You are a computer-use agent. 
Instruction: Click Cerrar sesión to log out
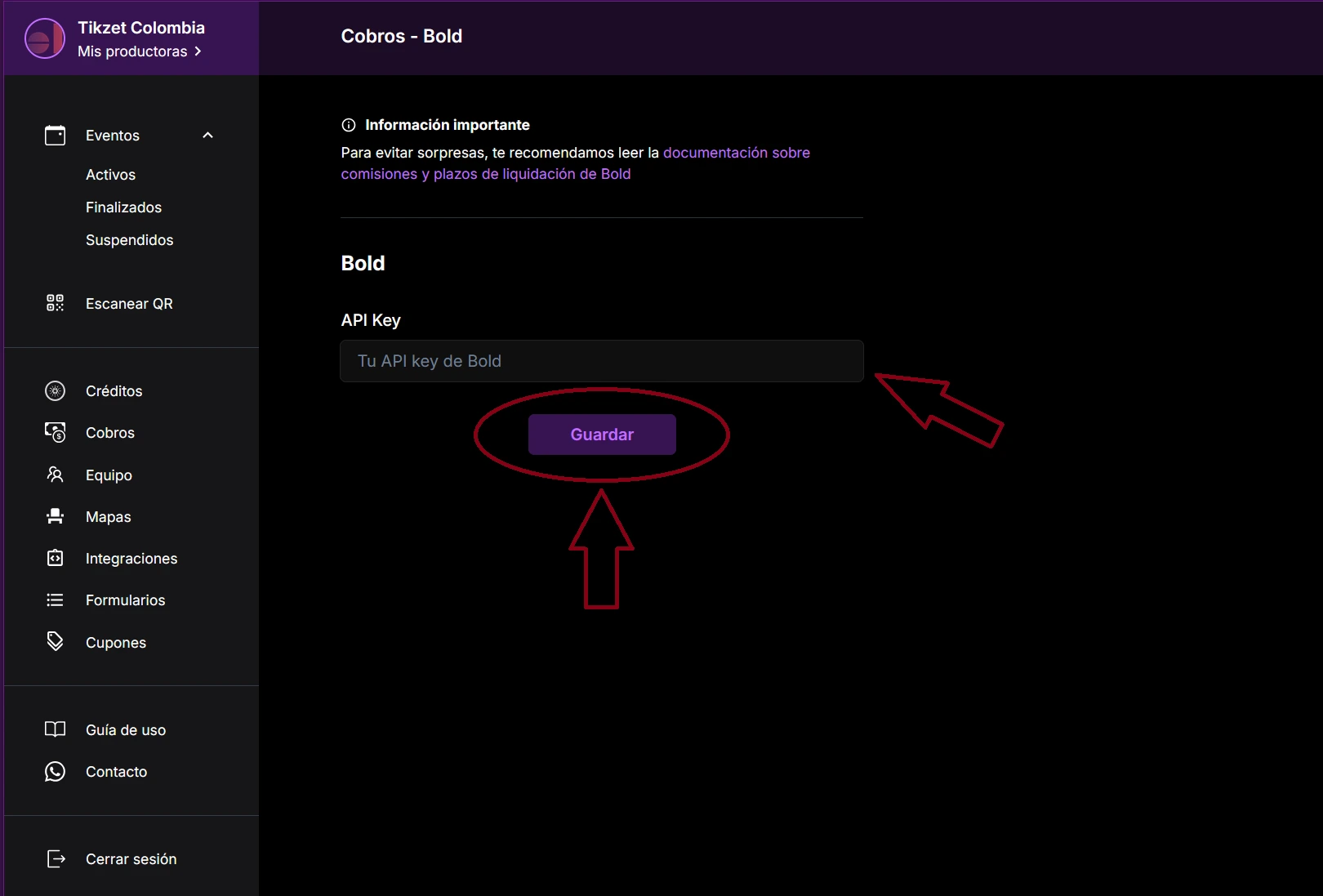[x=131, y=859]
